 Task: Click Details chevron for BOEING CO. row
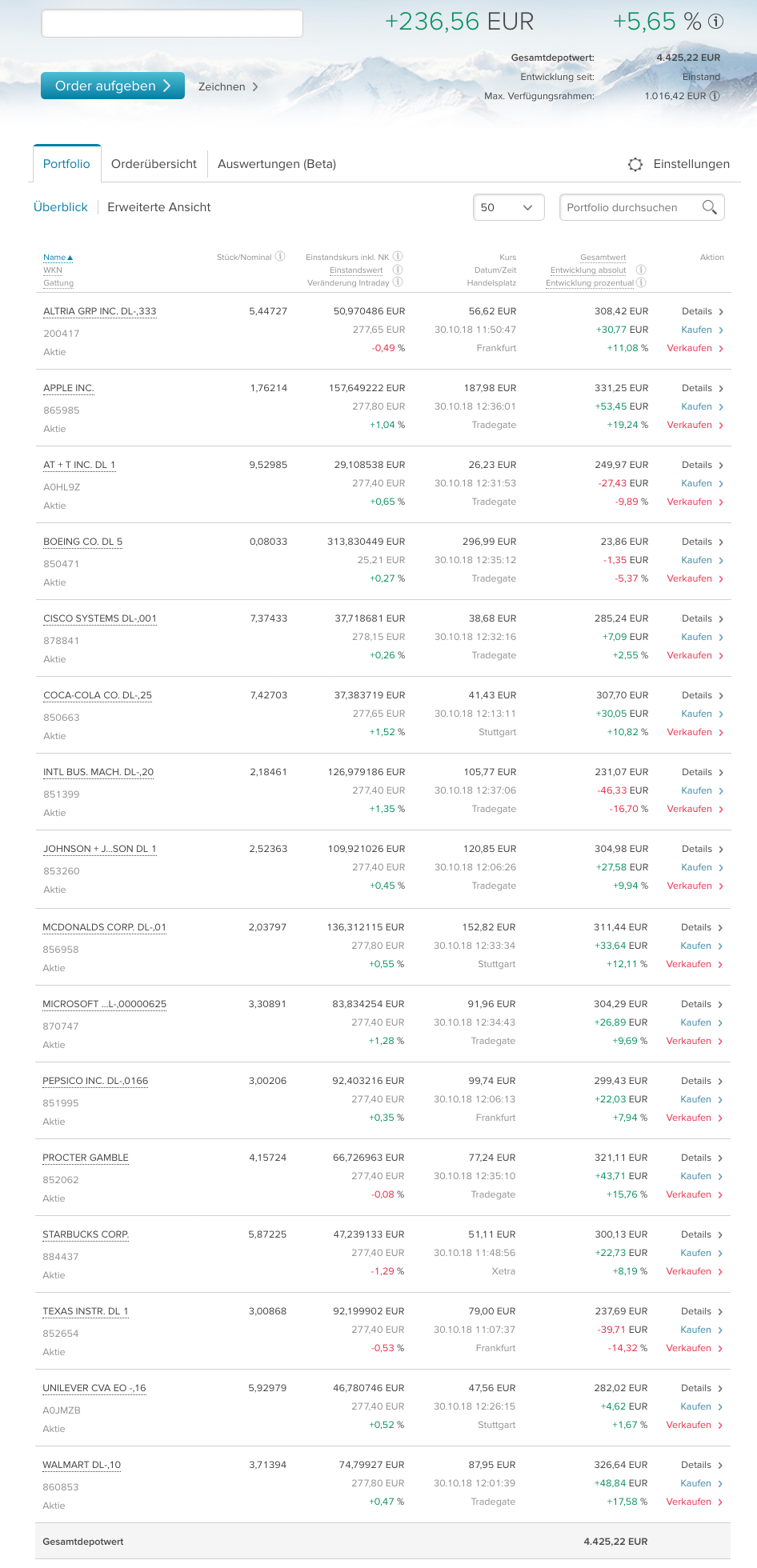click(721, 542)
